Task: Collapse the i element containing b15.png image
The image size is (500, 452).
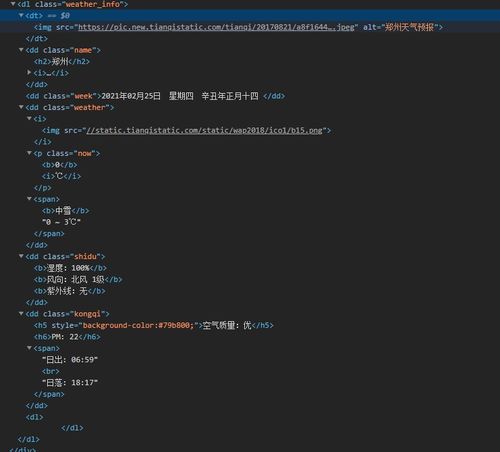Action: [29, 118]
